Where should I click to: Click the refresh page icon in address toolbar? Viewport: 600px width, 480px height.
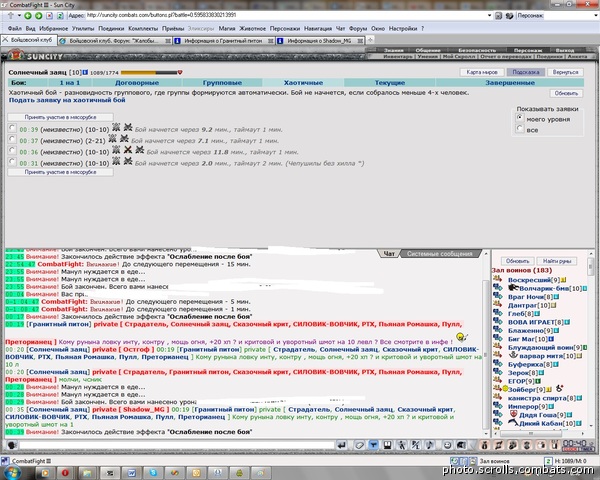coord(60,16)
